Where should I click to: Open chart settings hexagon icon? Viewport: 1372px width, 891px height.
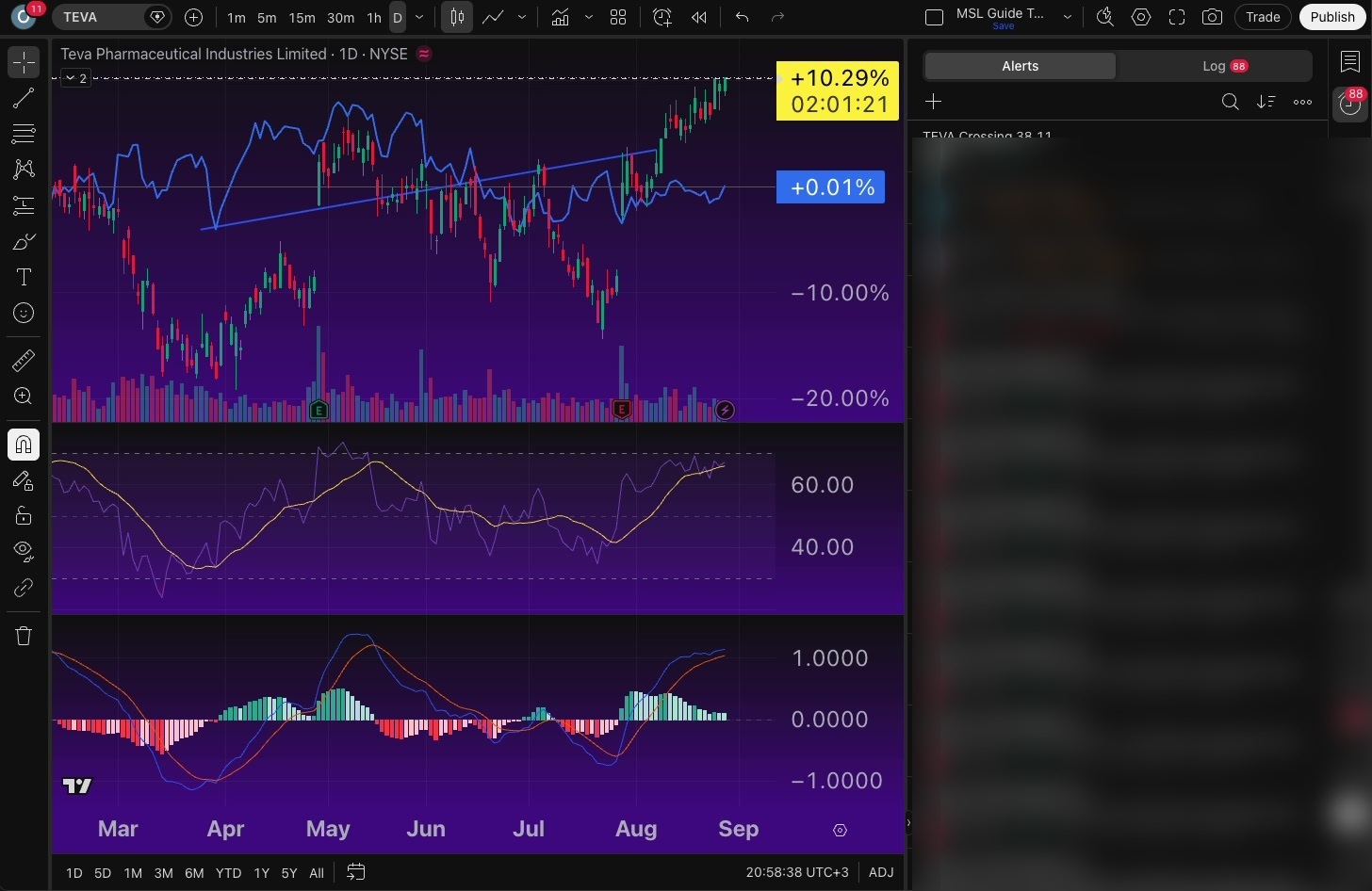click(x=1141, y=17)
